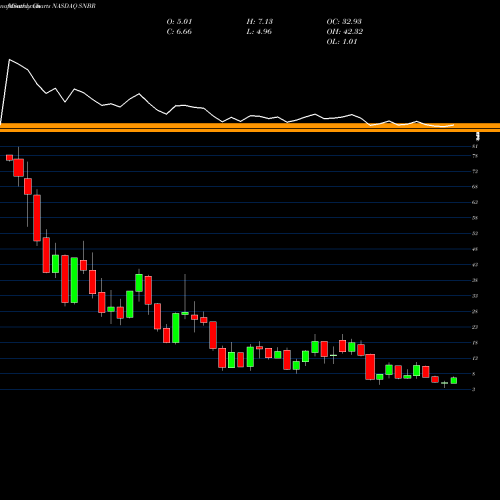The height and width of the screenshot is (500, 500).
Task: Click the 68 price axis label
Action: [x=475, y=187]
